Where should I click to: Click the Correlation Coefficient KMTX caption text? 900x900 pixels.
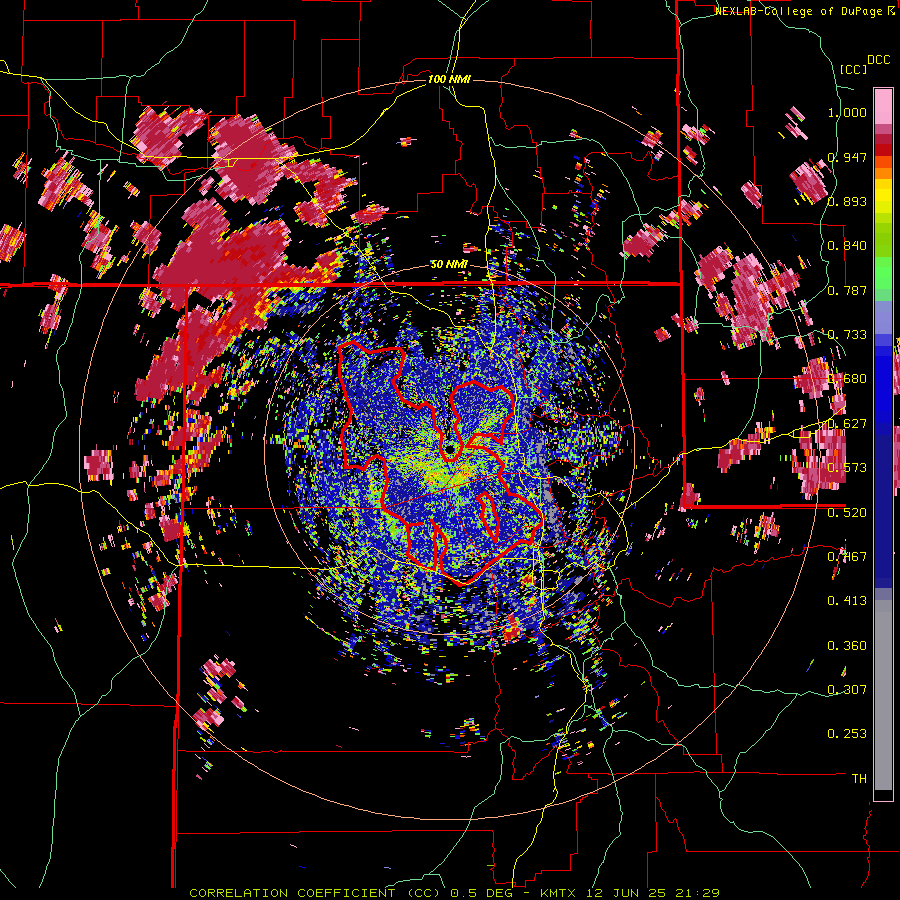click(455, 893)
